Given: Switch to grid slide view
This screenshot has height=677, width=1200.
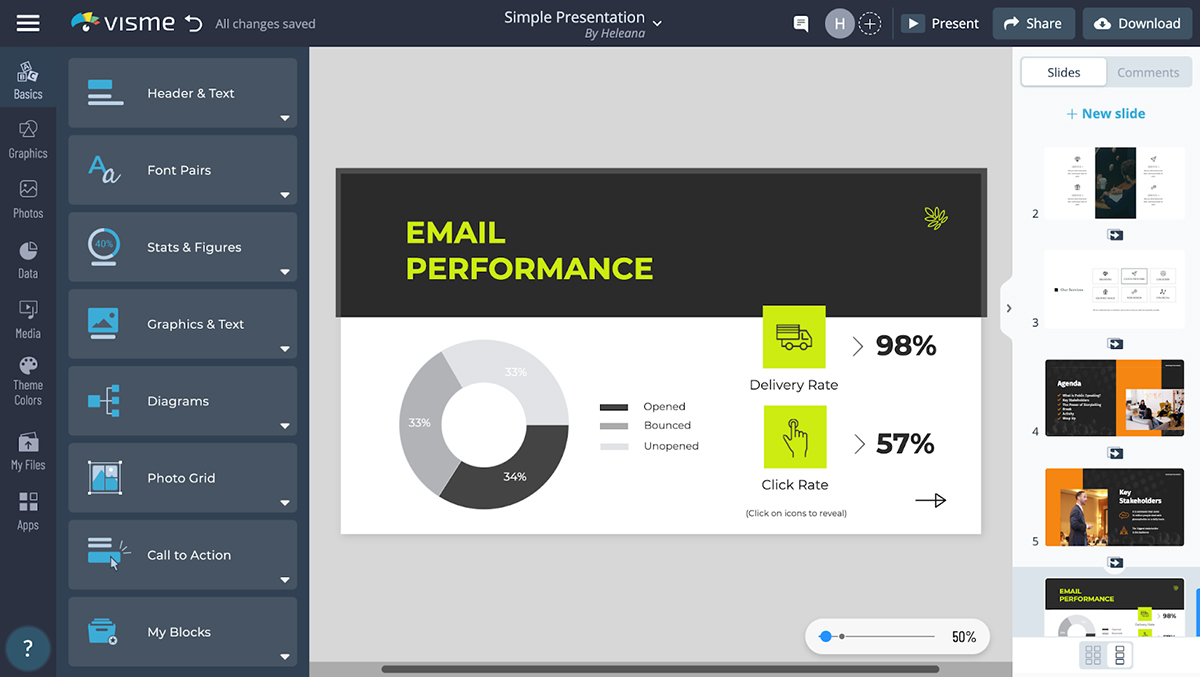Looking at the screenshot, I should click(1093, 656).
